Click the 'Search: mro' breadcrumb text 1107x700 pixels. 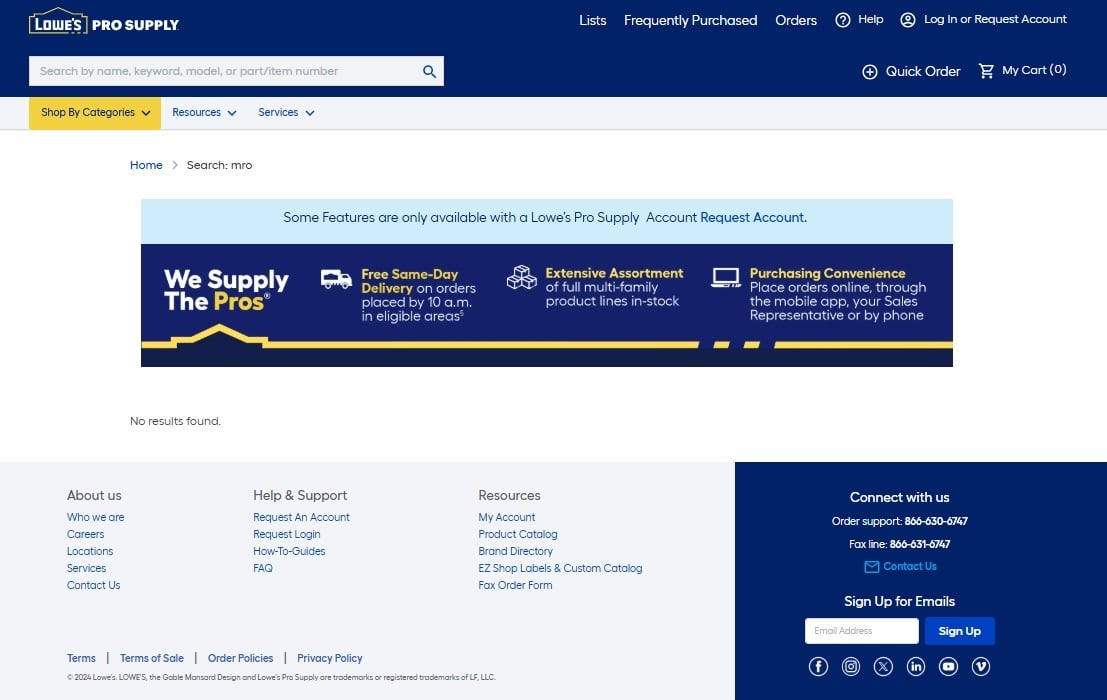(219, 165)
